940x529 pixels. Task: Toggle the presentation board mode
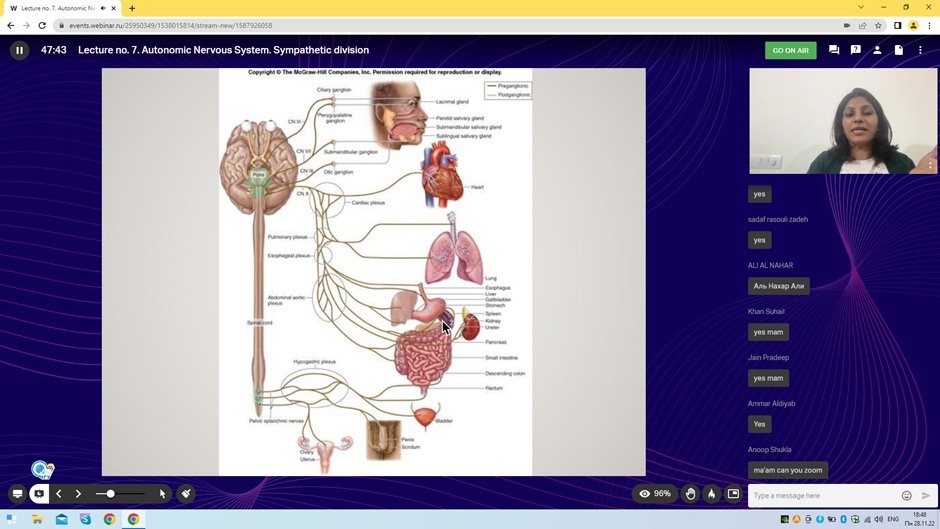click(x=39, y=494)
